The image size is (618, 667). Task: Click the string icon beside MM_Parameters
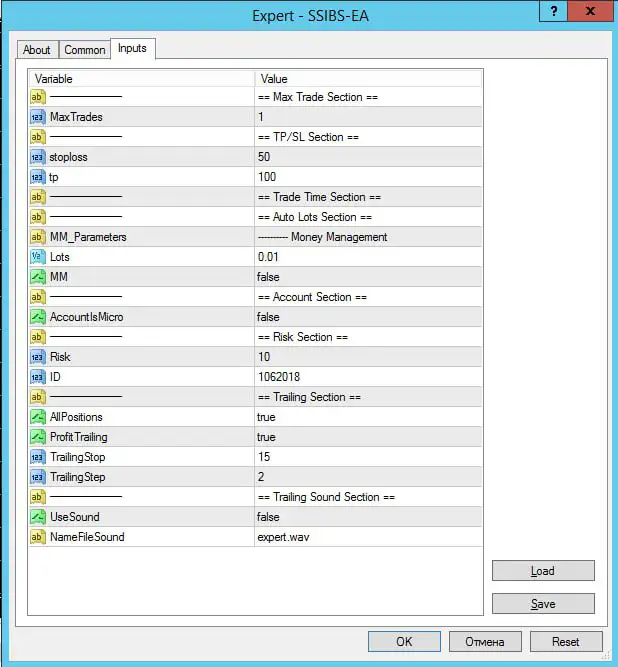tap(38, 237)
